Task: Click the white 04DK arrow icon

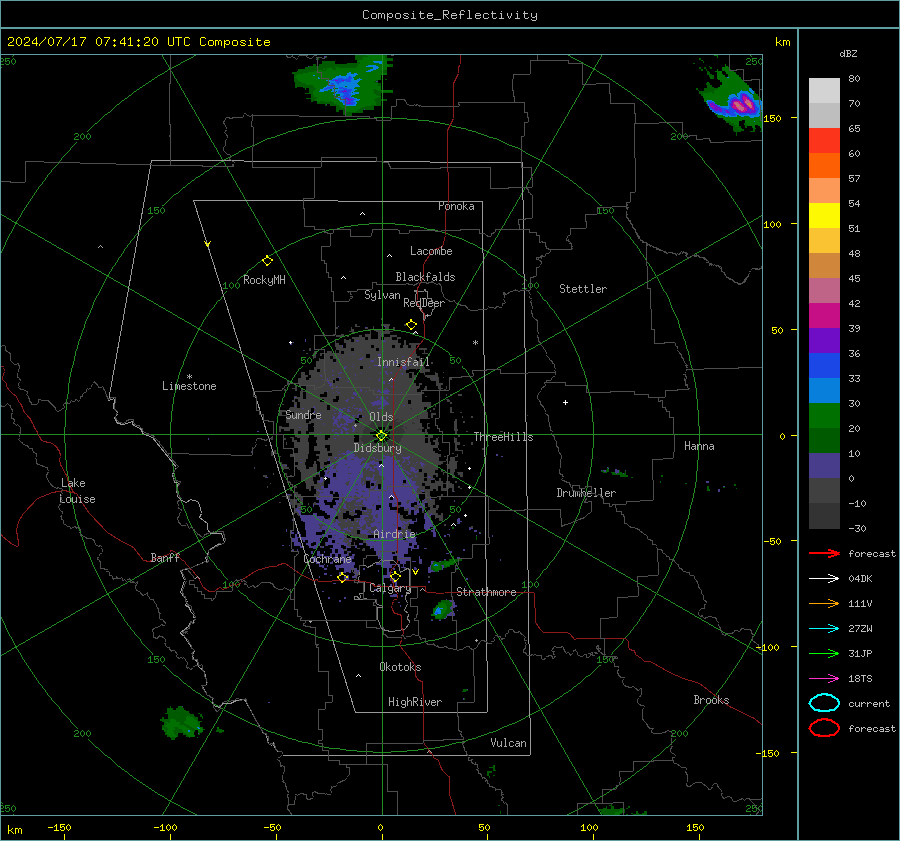Action: tap(824, 578)
